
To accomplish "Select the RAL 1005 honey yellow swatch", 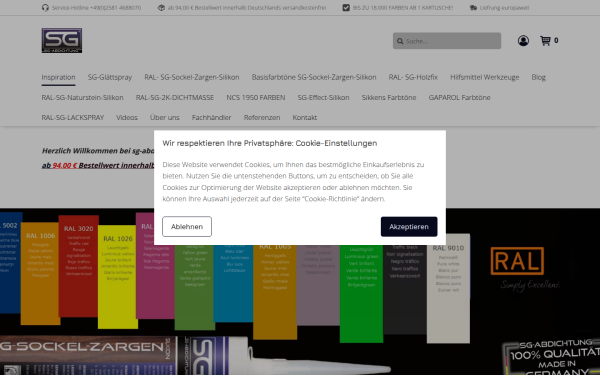I will (x=275, y=292).
